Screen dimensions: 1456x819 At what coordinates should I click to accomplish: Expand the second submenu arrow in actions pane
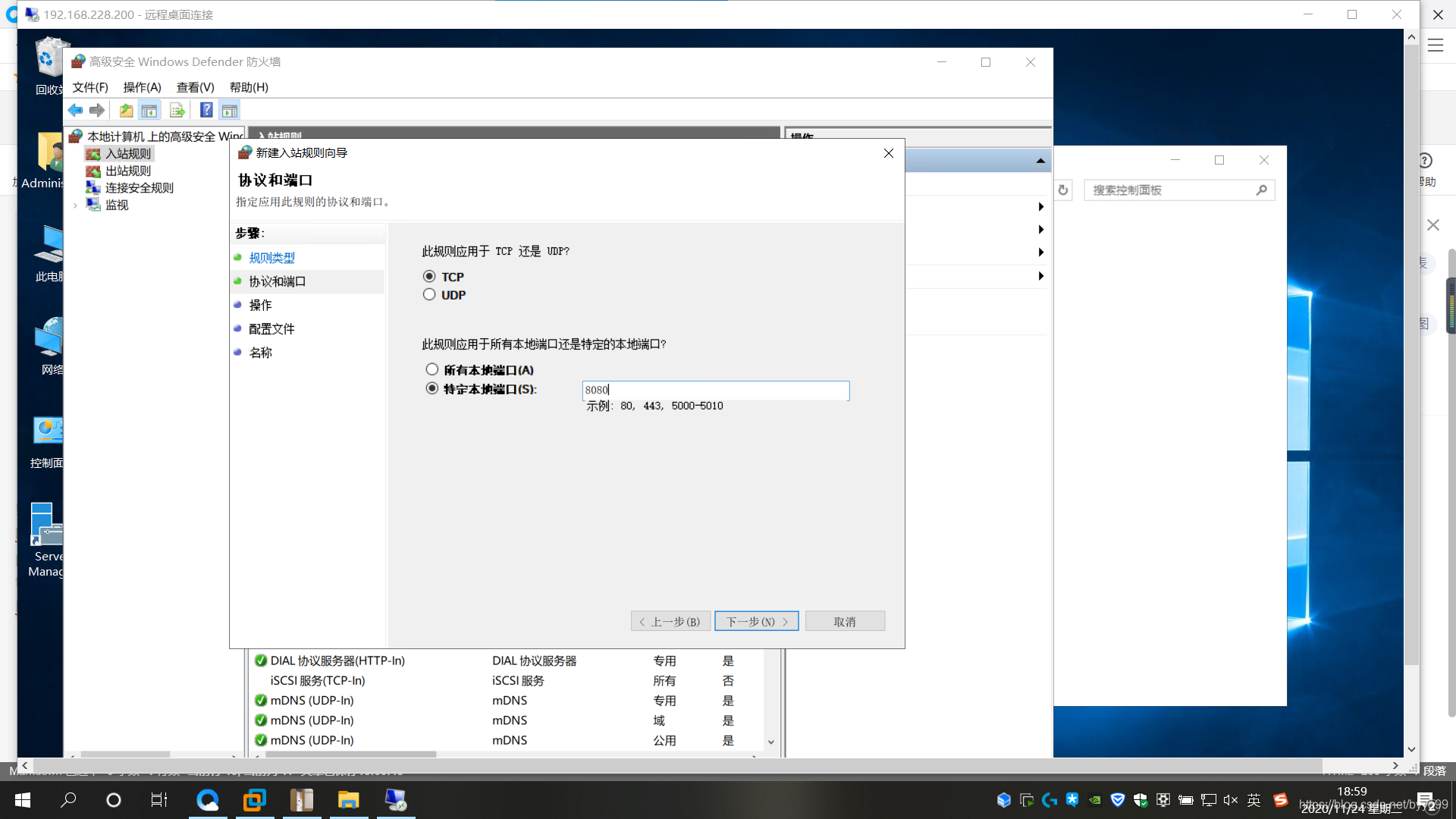[x=1040, y=230]
